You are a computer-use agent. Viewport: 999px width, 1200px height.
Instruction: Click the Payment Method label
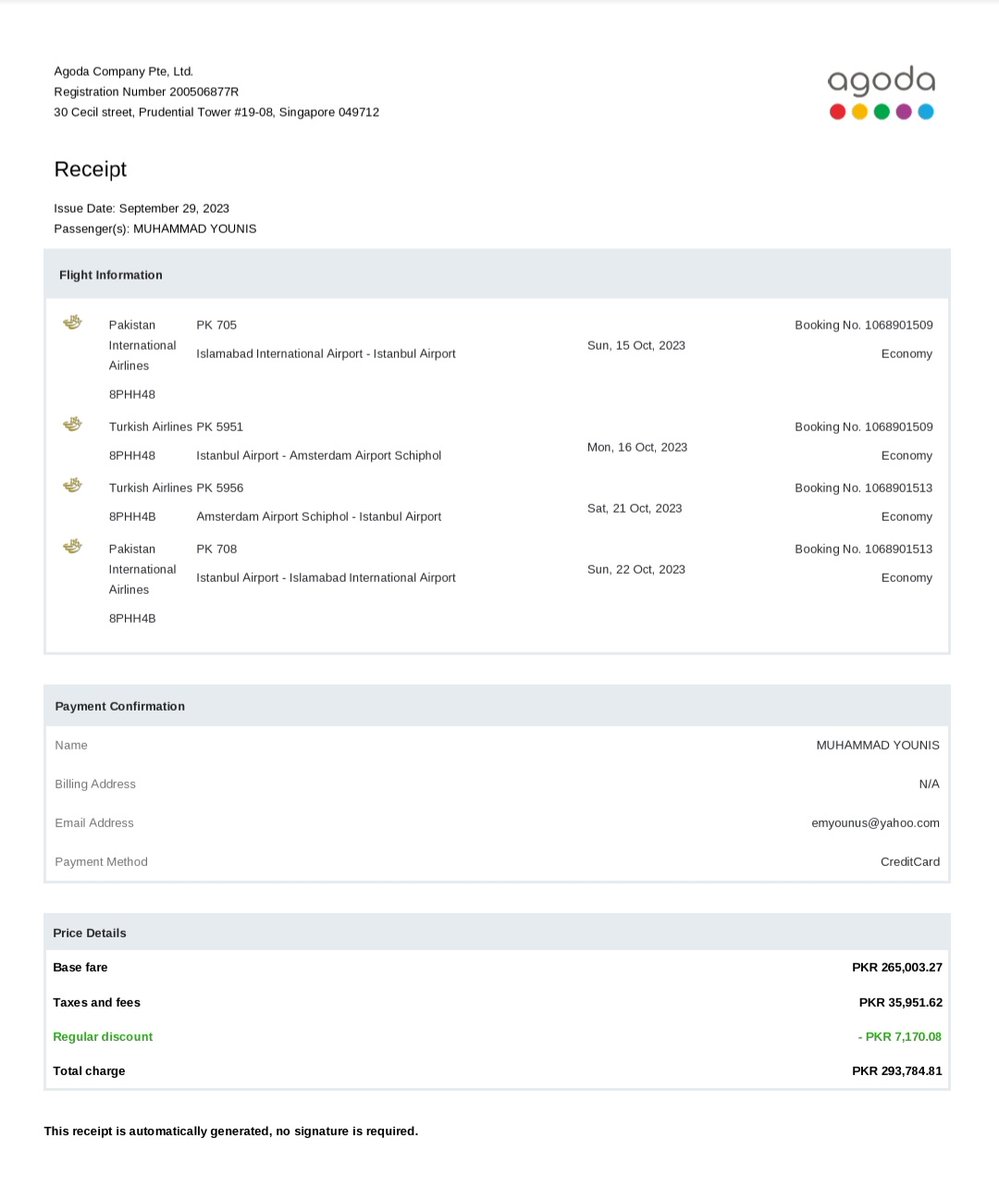101,862
